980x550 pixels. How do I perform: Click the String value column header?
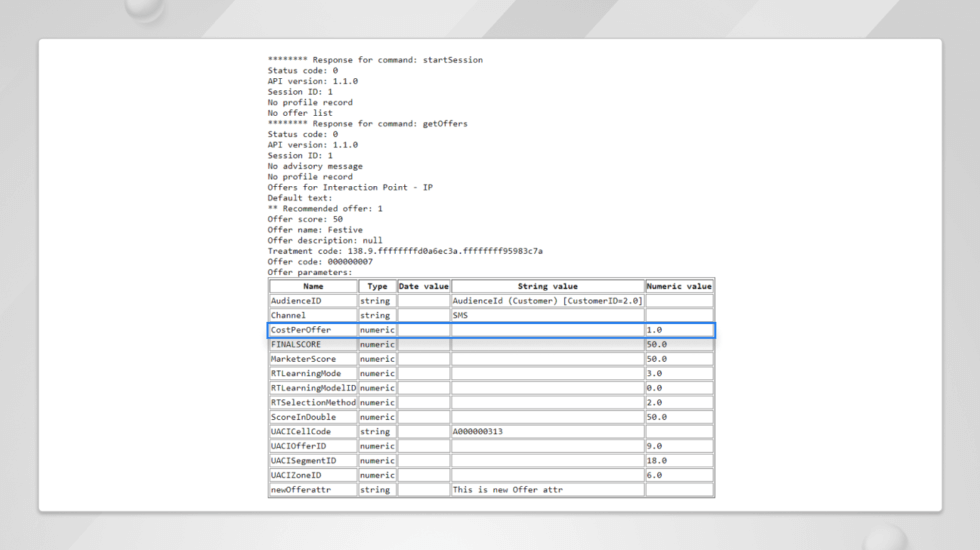click(548, 286)
